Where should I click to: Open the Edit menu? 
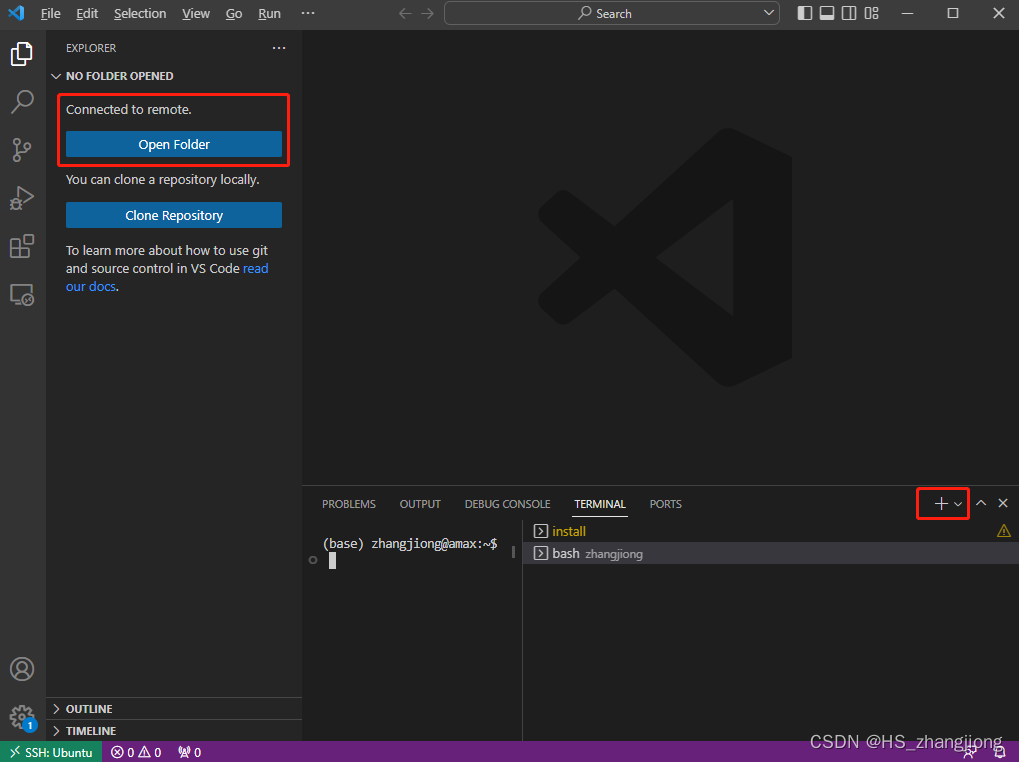[87, 14]
